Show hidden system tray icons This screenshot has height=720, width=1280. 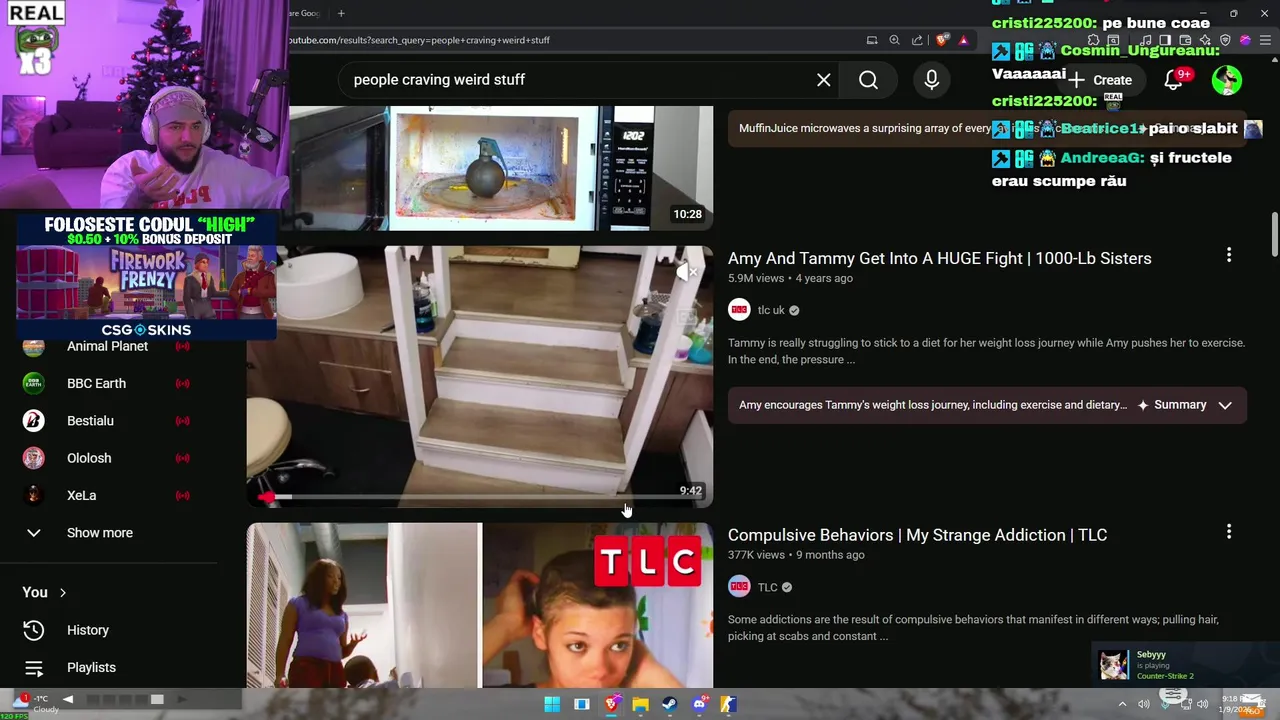coord(1122,704)
